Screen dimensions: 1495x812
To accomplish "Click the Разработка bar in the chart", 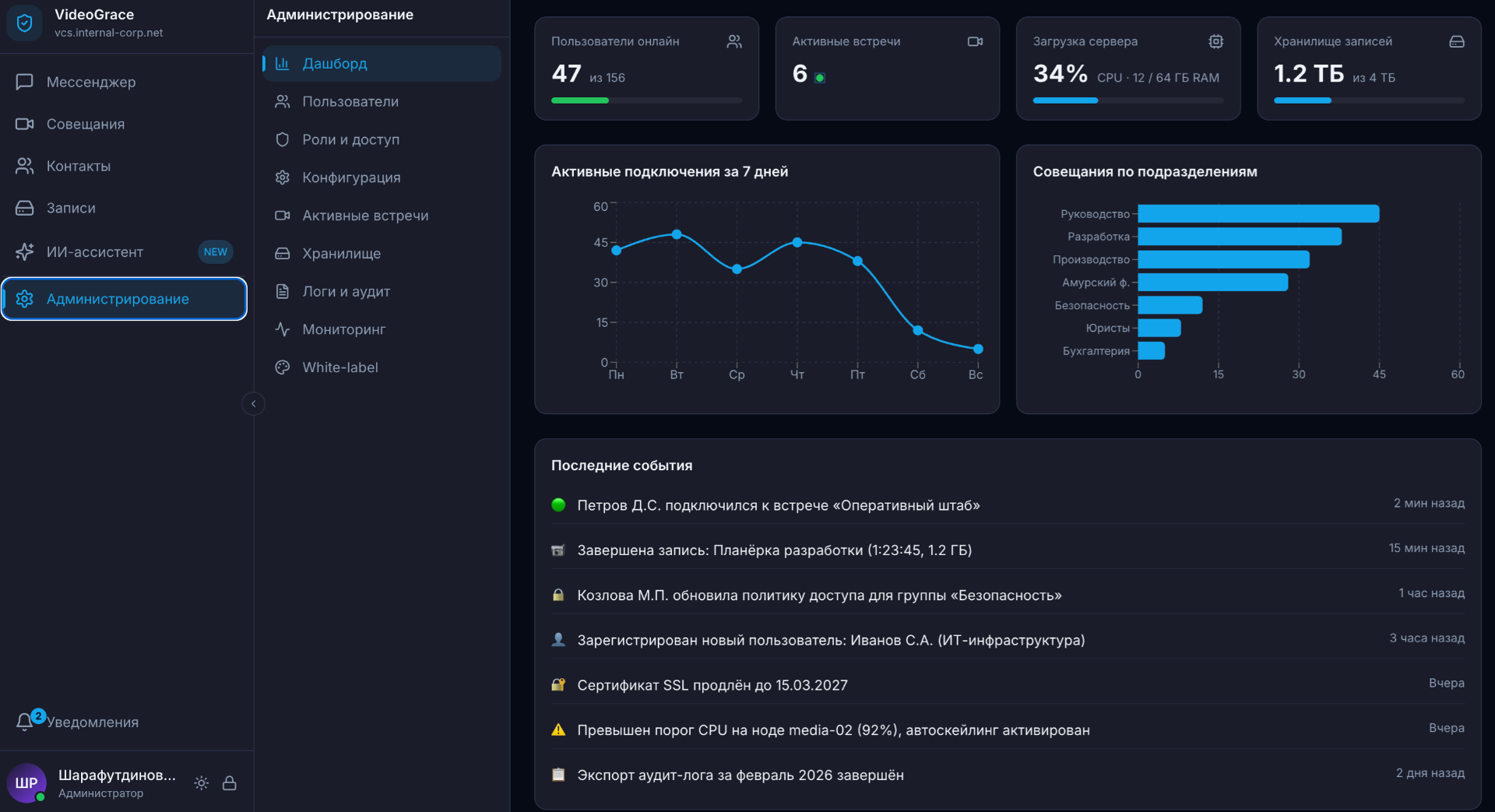I will tap(1240, 236).
